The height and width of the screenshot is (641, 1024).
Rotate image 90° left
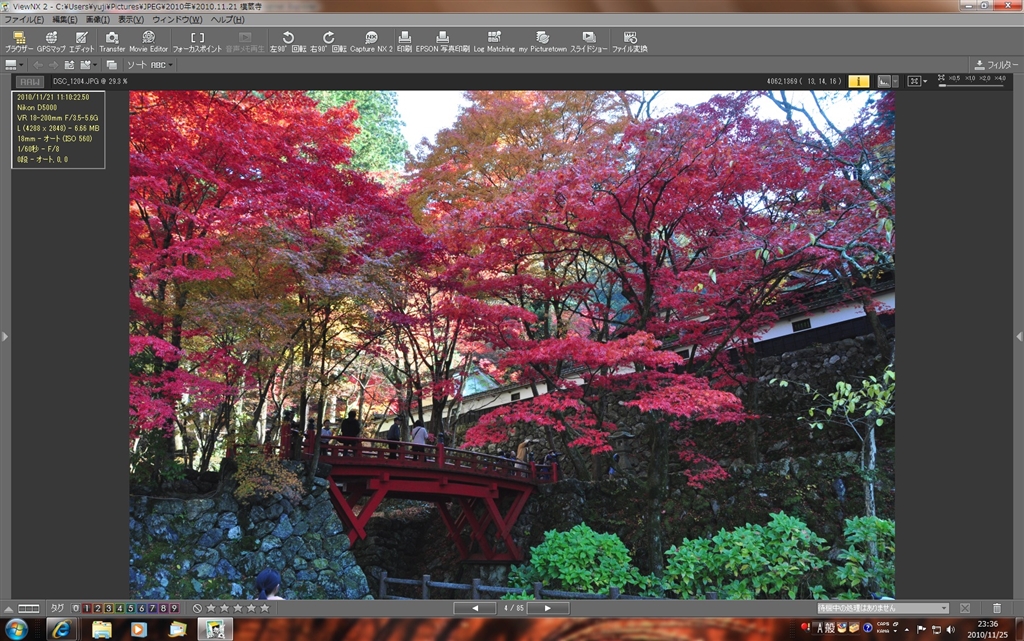pos(288,41)
